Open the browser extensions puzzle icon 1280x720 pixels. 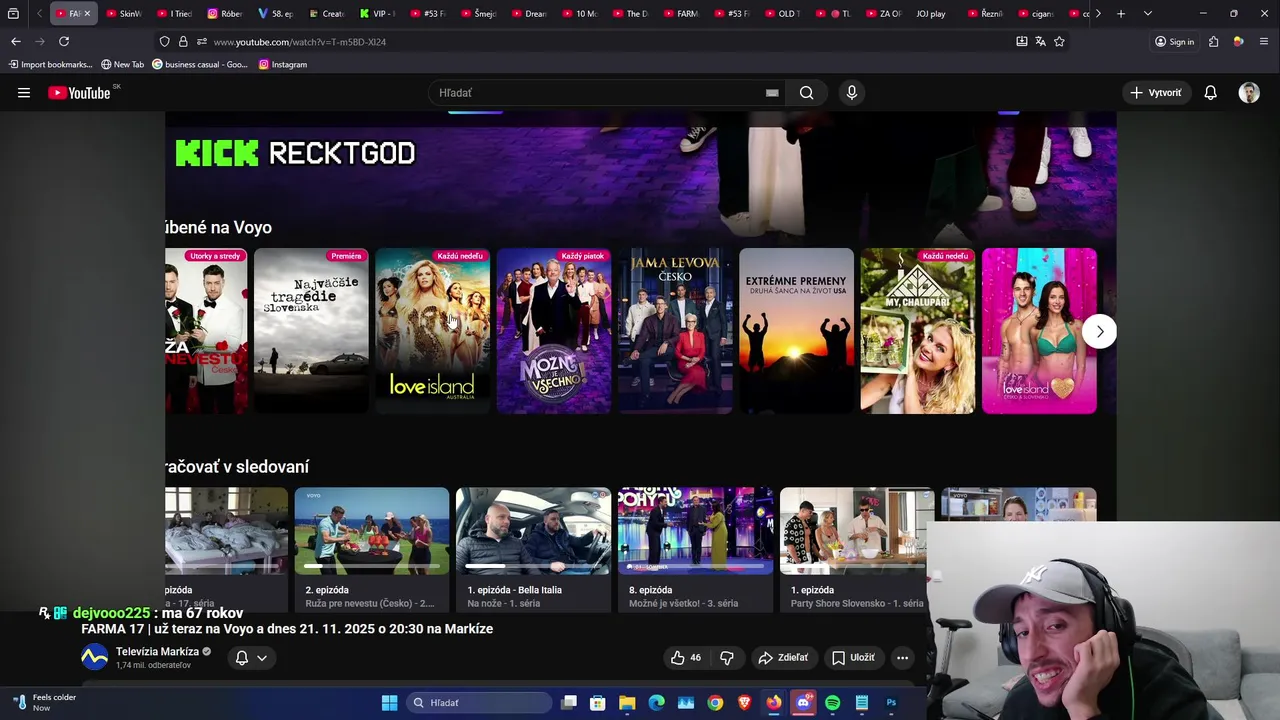(1213, 41)
